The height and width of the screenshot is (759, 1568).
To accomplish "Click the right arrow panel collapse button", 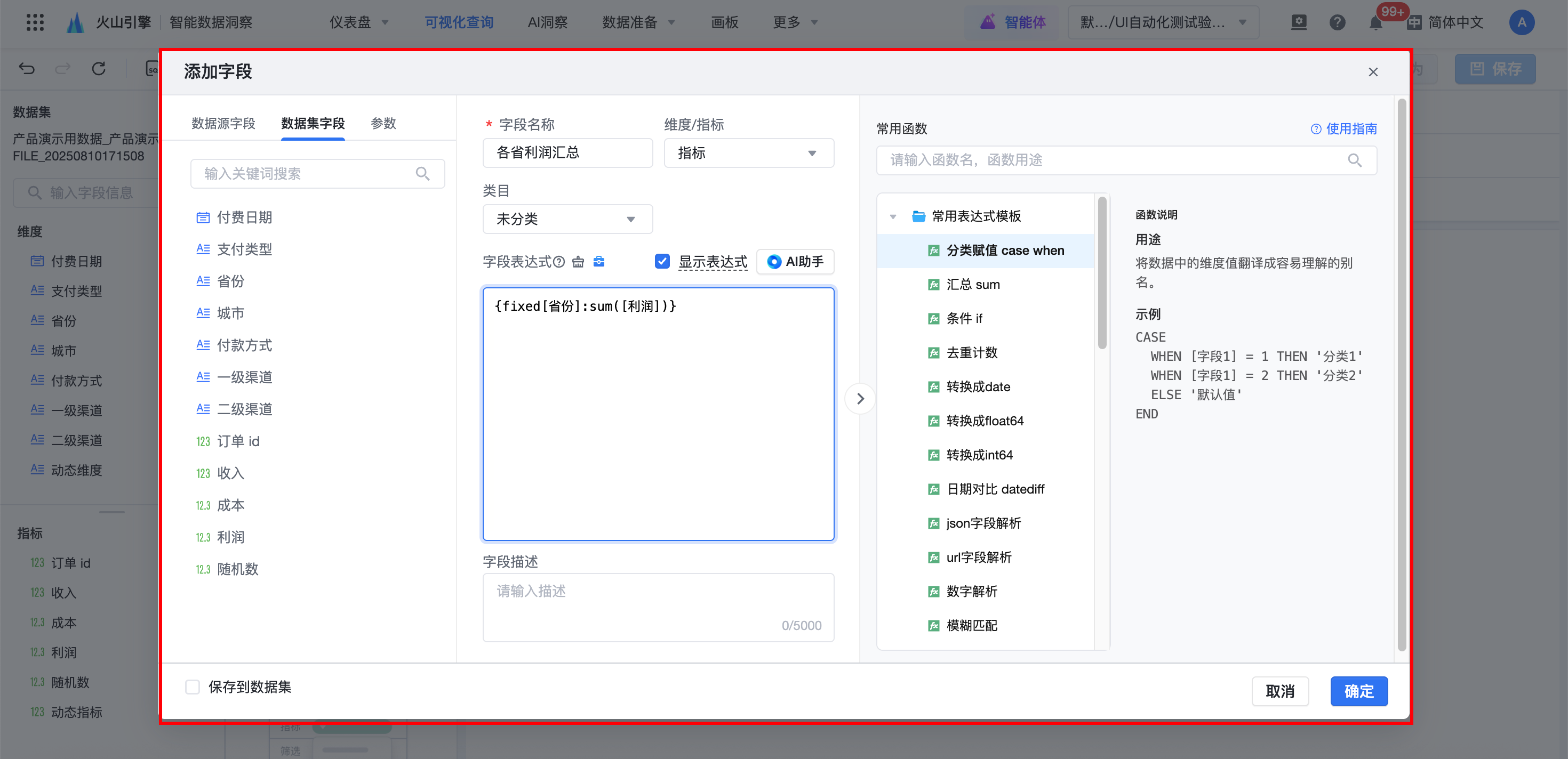I will tap(860, 399).
